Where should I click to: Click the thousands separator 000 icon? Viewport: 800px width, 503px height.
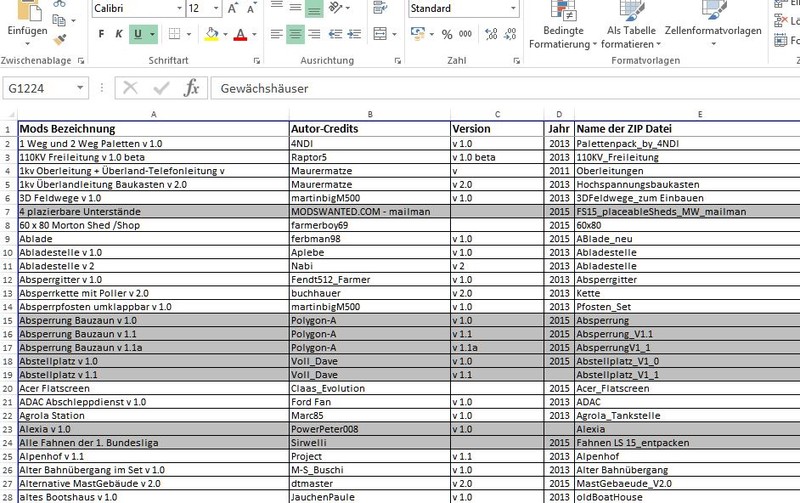click(x=465, y=35)
